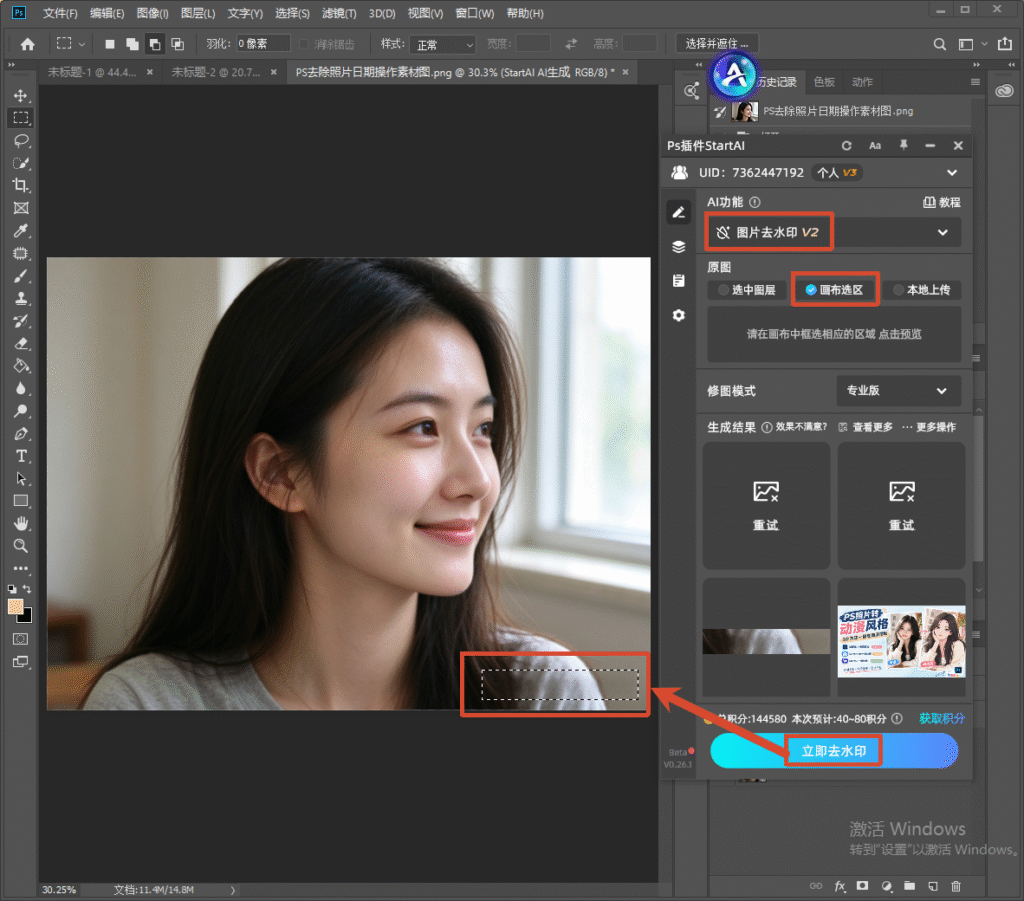
Task: Select the 本地上传 radio option
Action: pos(921,290)
